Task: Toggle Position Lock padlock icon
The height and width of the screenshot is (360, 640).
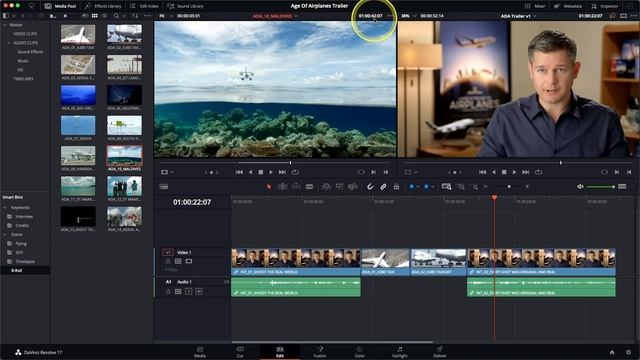Action: (x=396, y=187)
